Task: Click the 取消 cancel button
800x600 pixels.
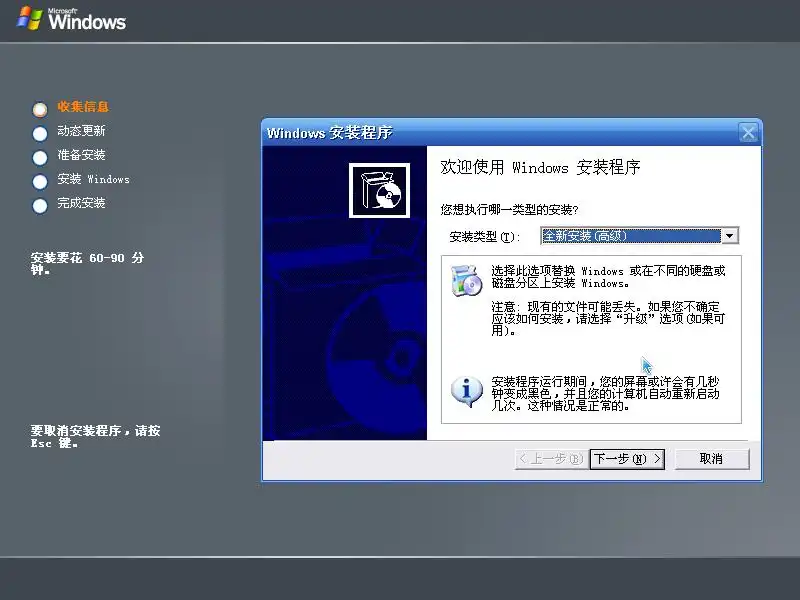Action: pyautogui.click(x=712, y=459)
